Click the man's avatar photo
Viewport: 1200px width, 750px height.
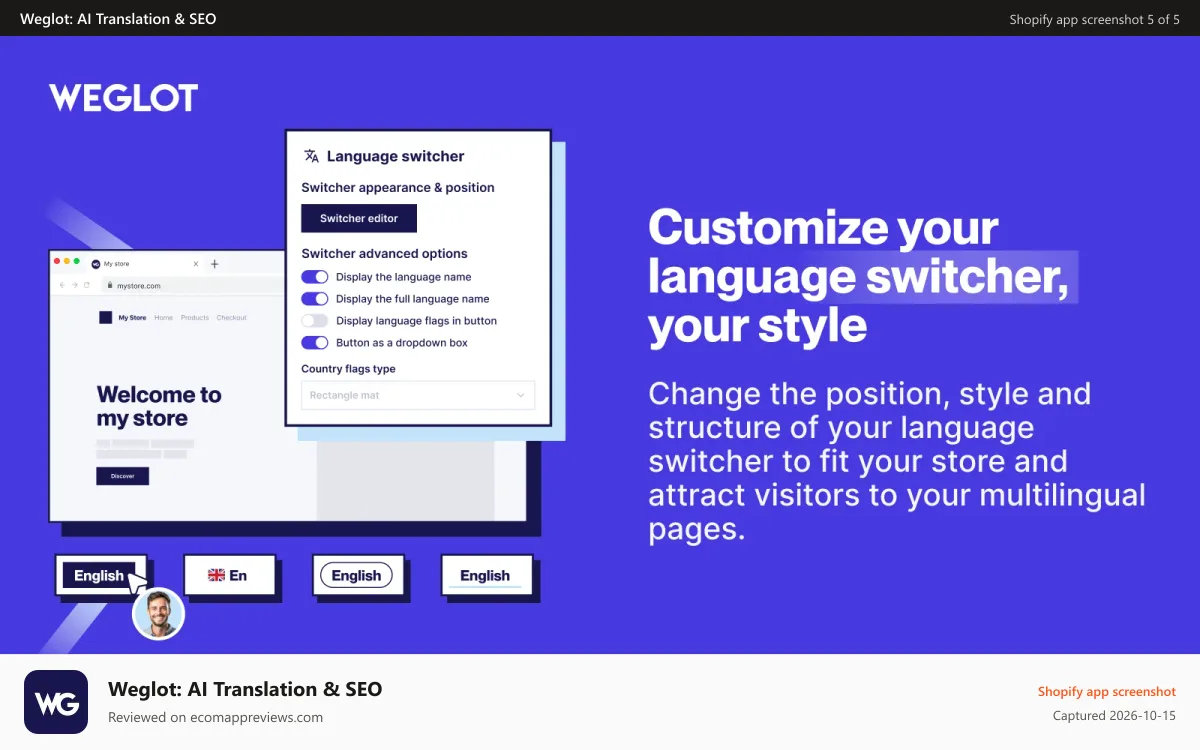(159, 613)
